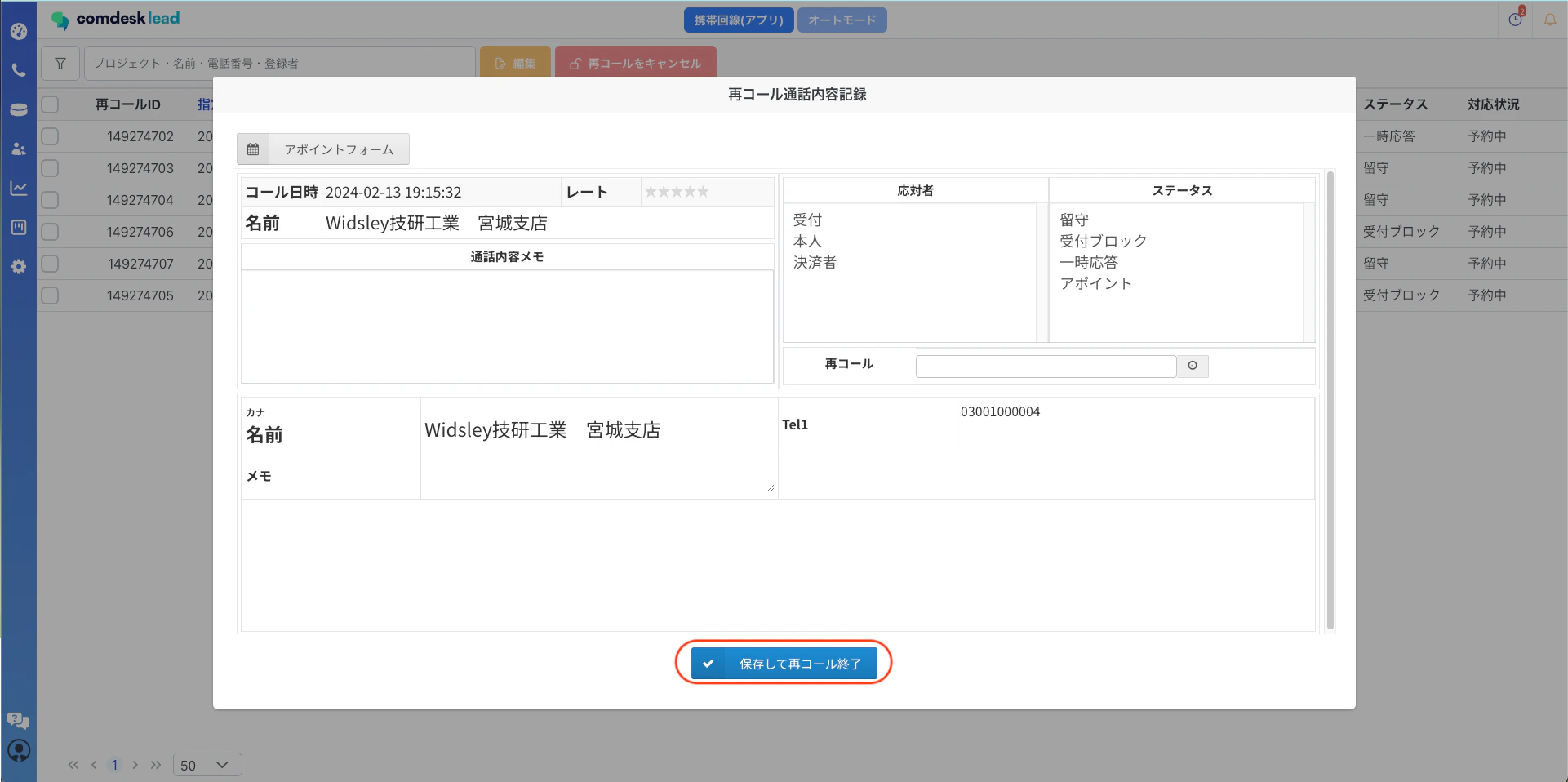This screenshot has height=782, width=1568.
Task: Click the project/name/phone search field
Action: 280,63
